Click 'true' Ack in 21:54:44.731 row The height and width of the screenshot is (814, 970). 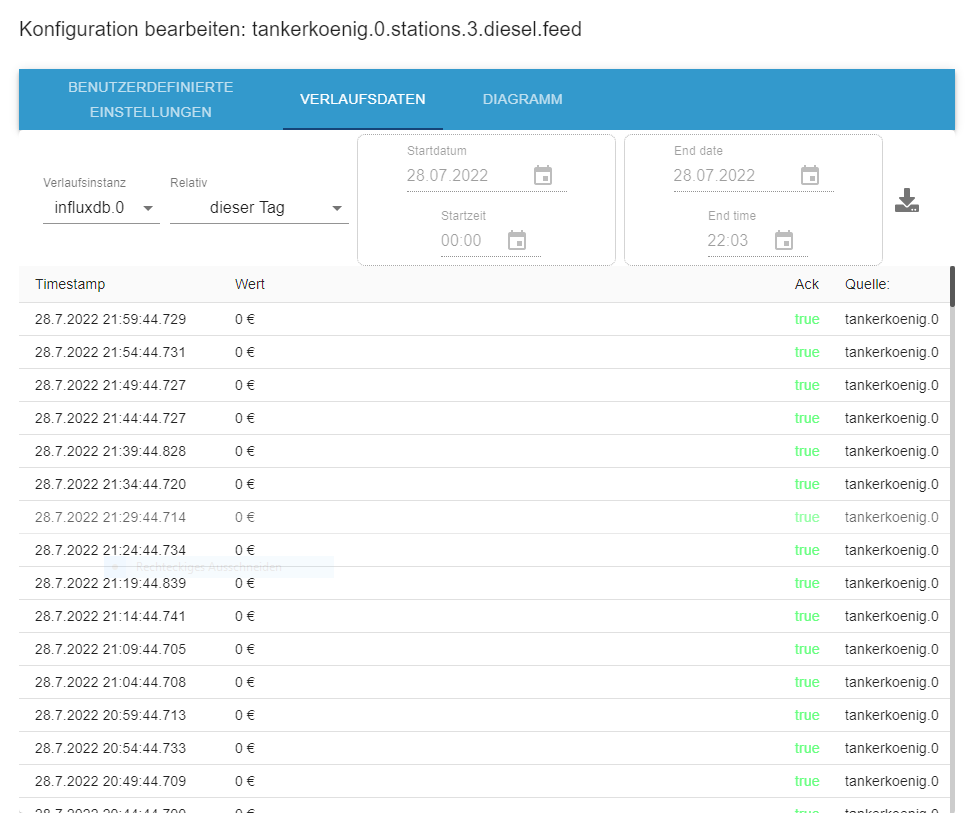click(x=807, y=353)
